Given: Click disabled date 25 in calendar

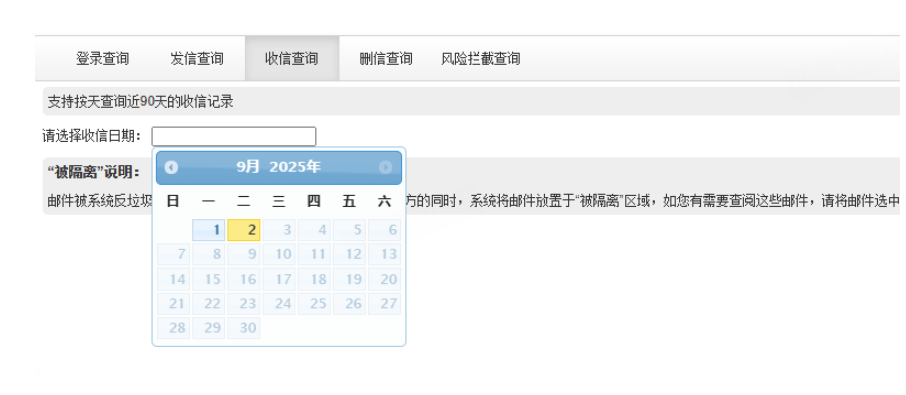Looking at the screenshot, I should [314, 303].
